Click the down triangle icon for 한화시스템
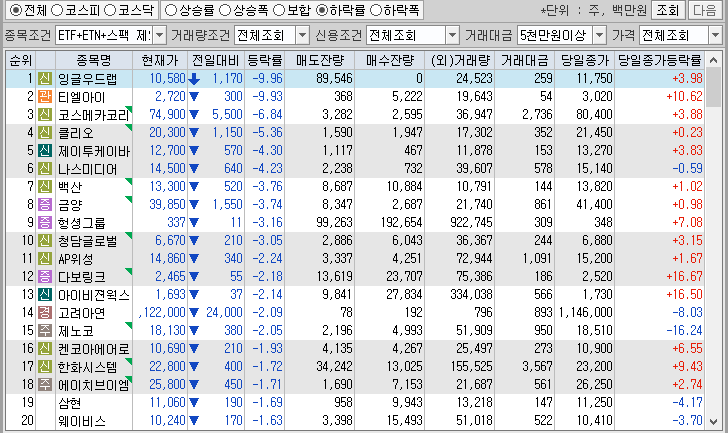The height and width of the screenshot is (433, 728). pos(194,367)
